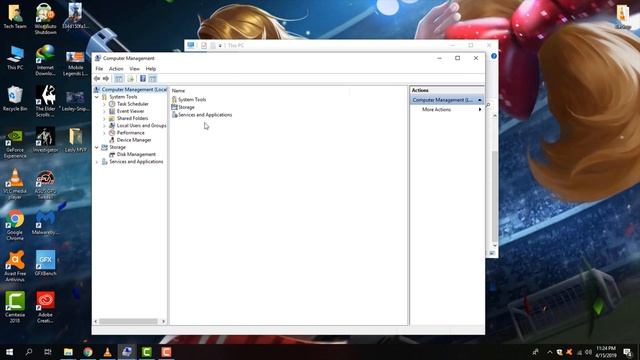Expand the Event Viewer node

[104, 111]
